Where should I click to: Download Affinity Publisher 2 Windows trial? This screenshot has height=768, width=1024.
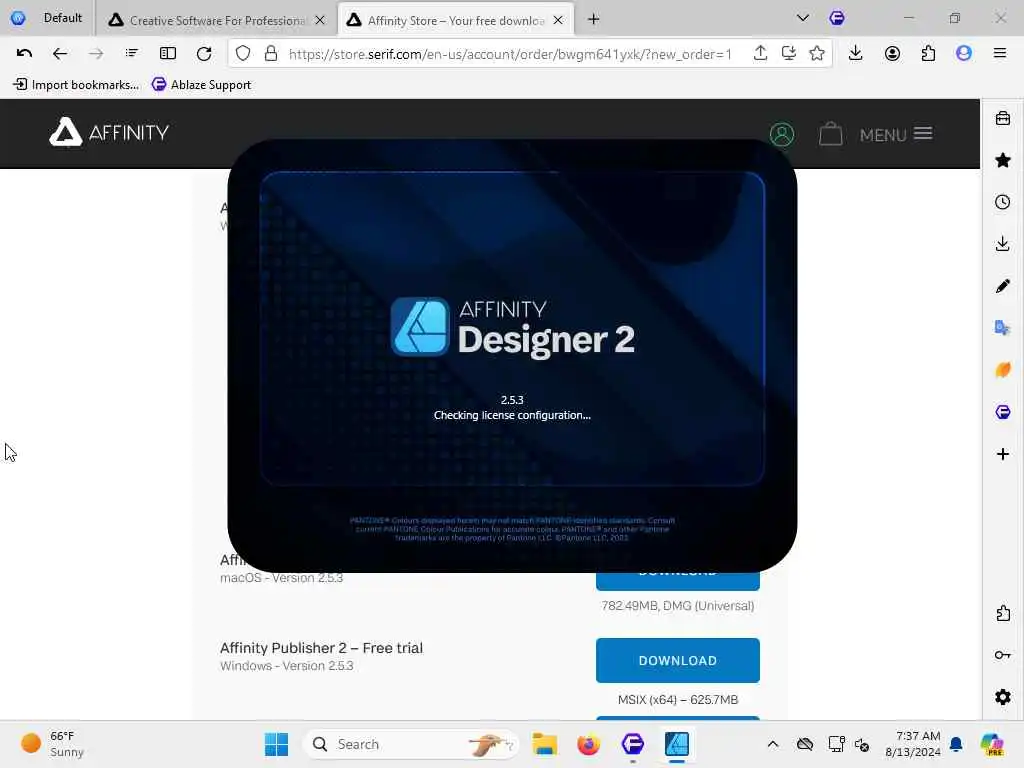coord(677,660)
